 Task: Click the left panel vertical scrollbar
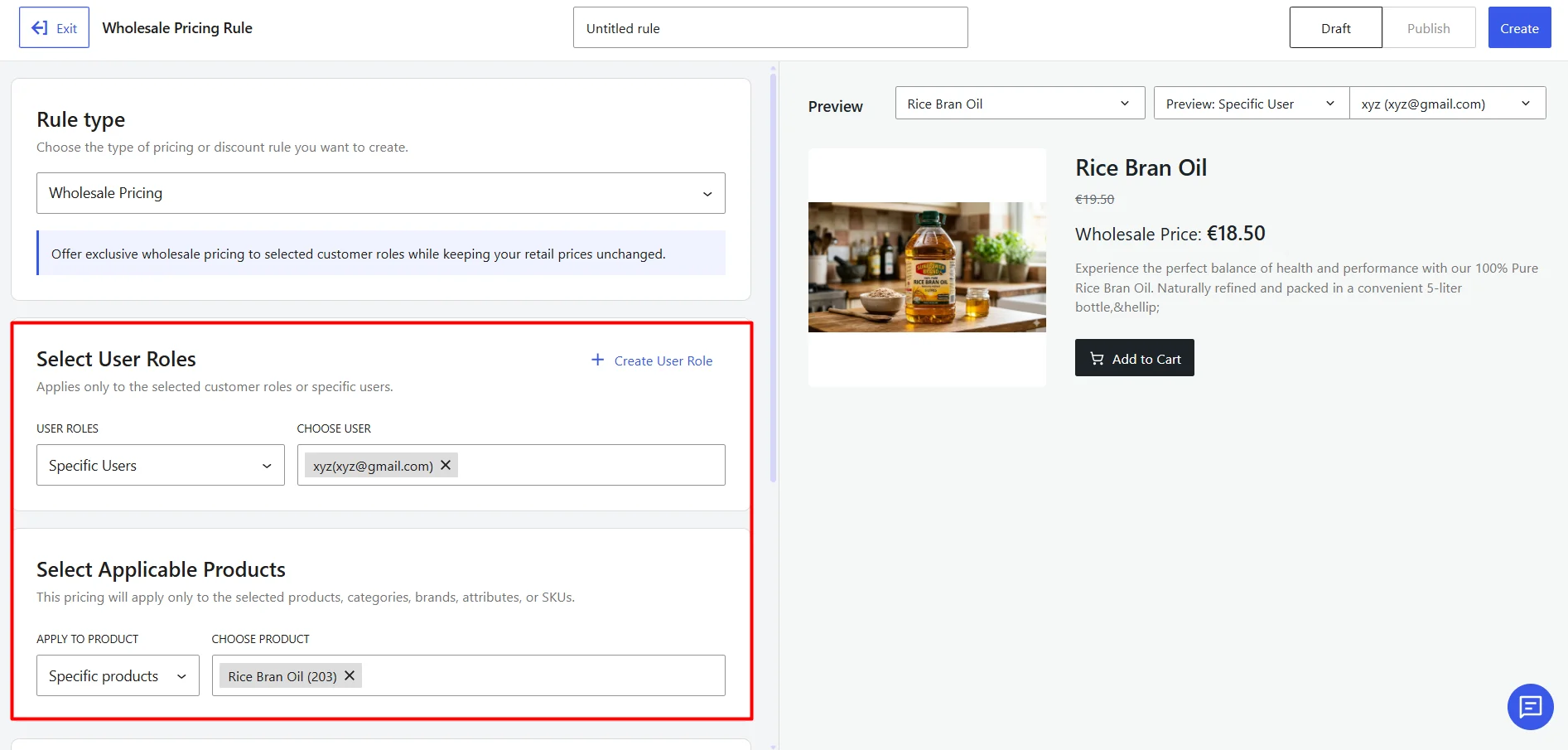773,278
